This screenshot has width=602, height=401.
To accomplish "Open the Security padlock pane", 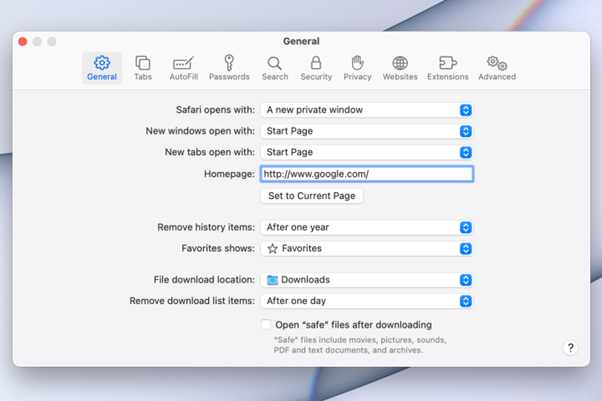I will pyautogui.click(x=316, y=68).
